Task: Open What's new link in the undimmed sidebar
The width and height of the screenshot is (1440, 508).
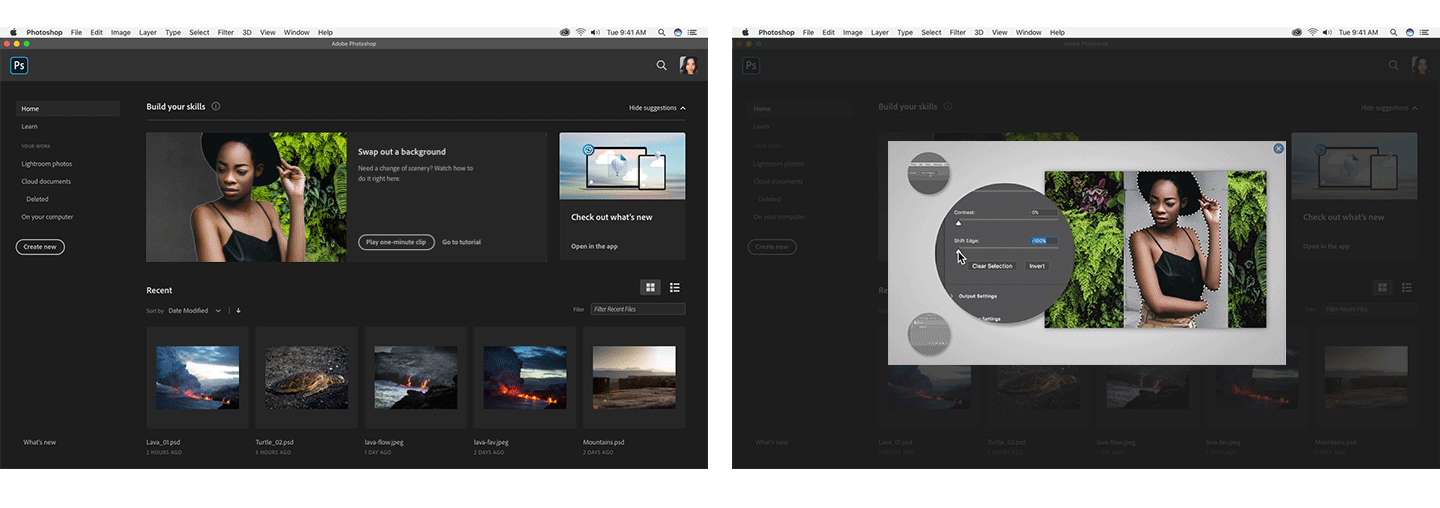Action: [x=40, y=442]
